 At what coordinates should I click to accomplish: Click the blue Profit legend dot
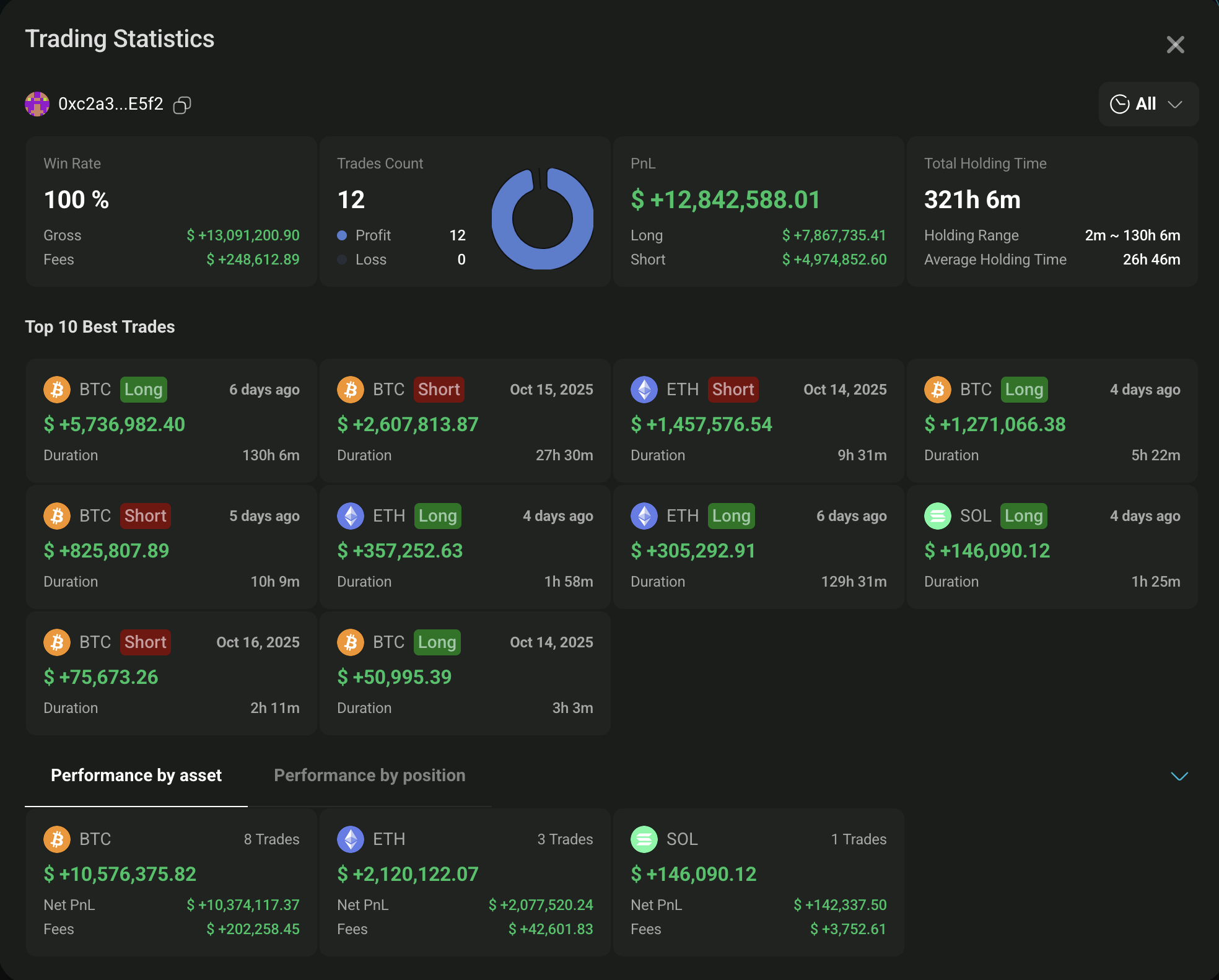342,235
